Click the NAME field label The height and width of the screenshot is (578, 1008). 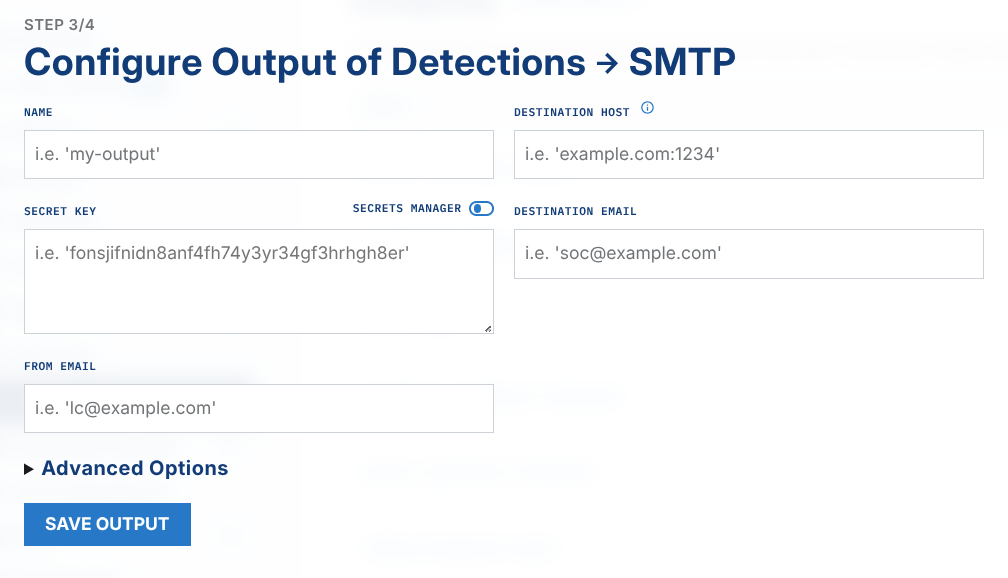(x=38, y=113)
